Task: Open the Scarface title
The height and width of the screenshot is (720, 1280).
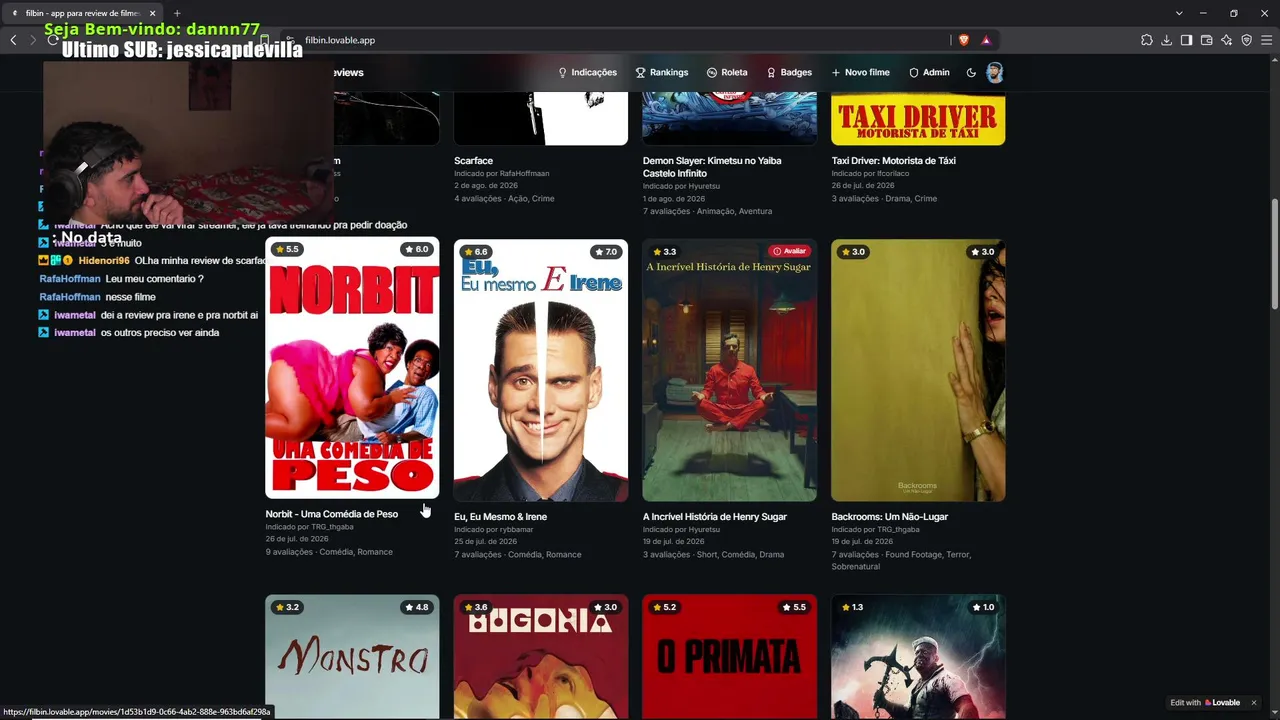Action: tap(473, 161)
